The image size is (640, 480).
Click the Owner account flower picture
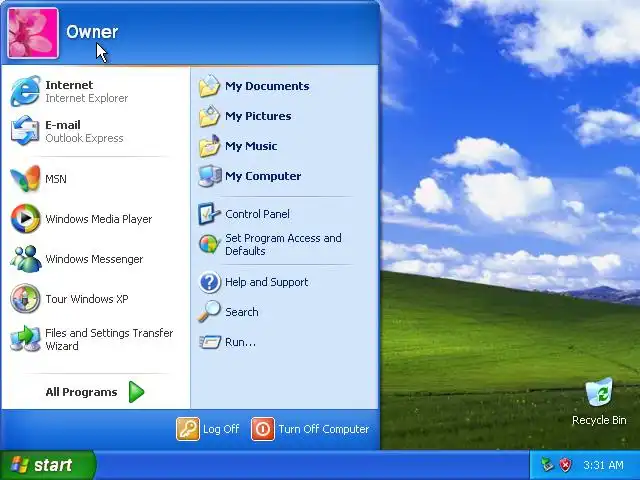(x=33, y=33)
